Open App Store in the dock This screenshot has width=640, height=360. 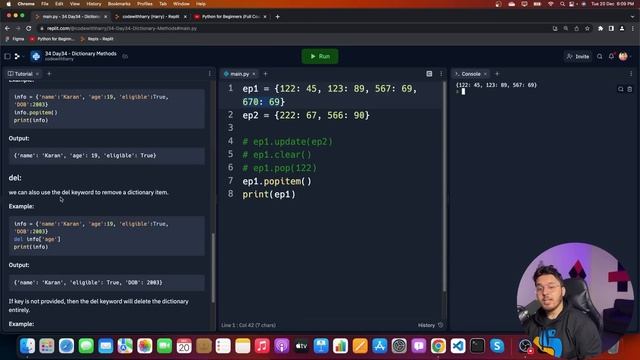[380, 346]
